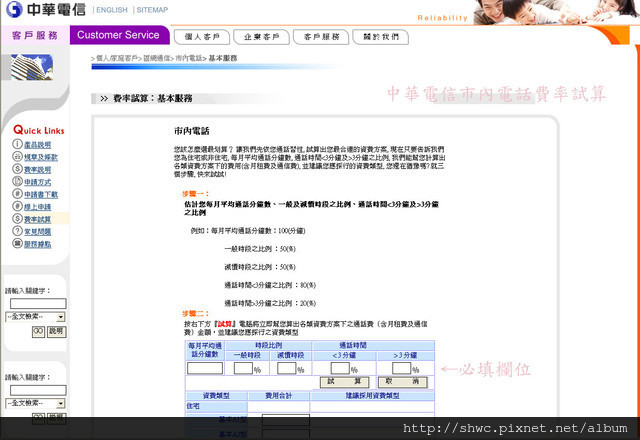Click the 步驟一 step label
640x440 pixels.
(196, 194)
